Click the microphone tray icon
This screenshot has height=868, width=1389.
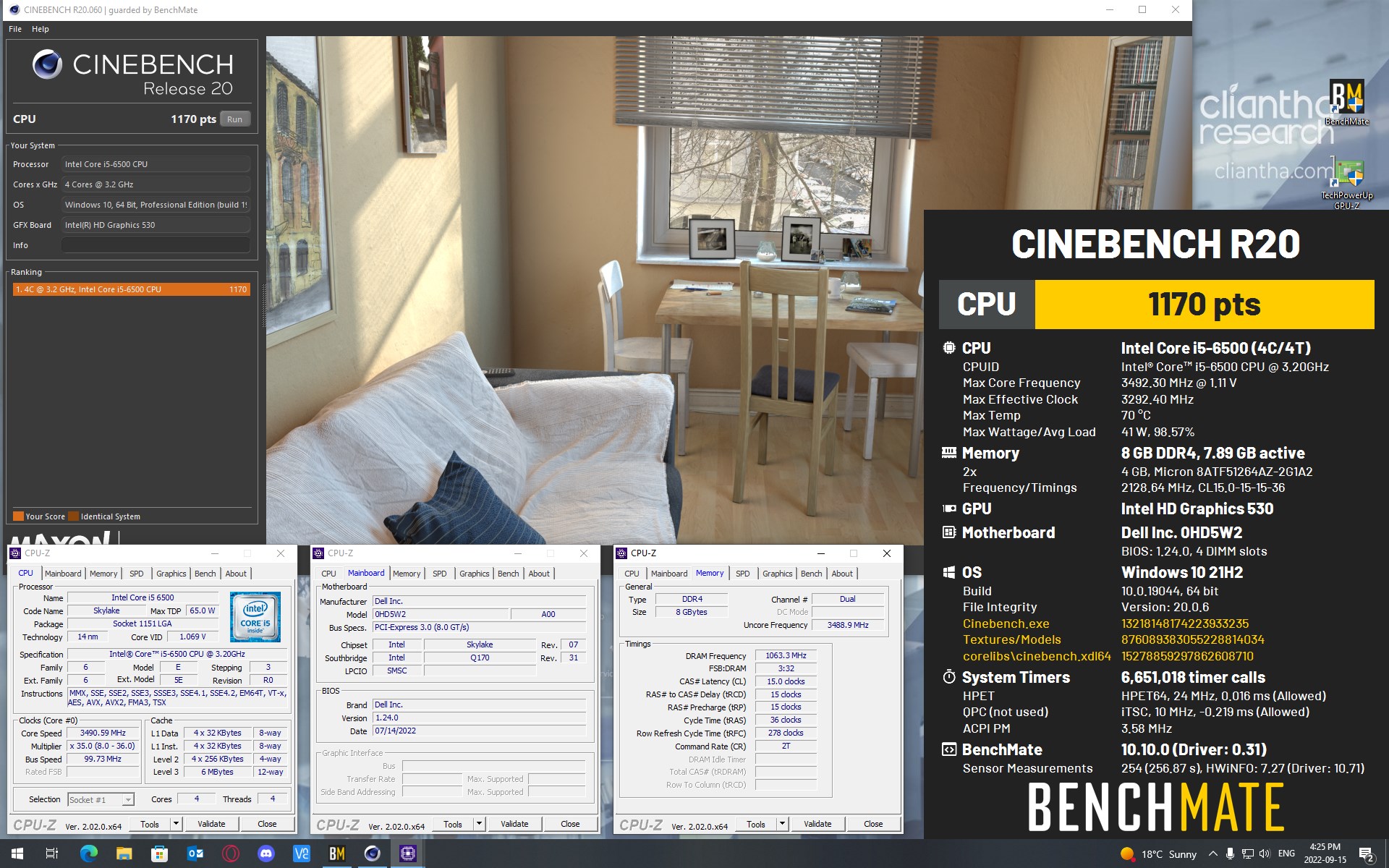1230,854
